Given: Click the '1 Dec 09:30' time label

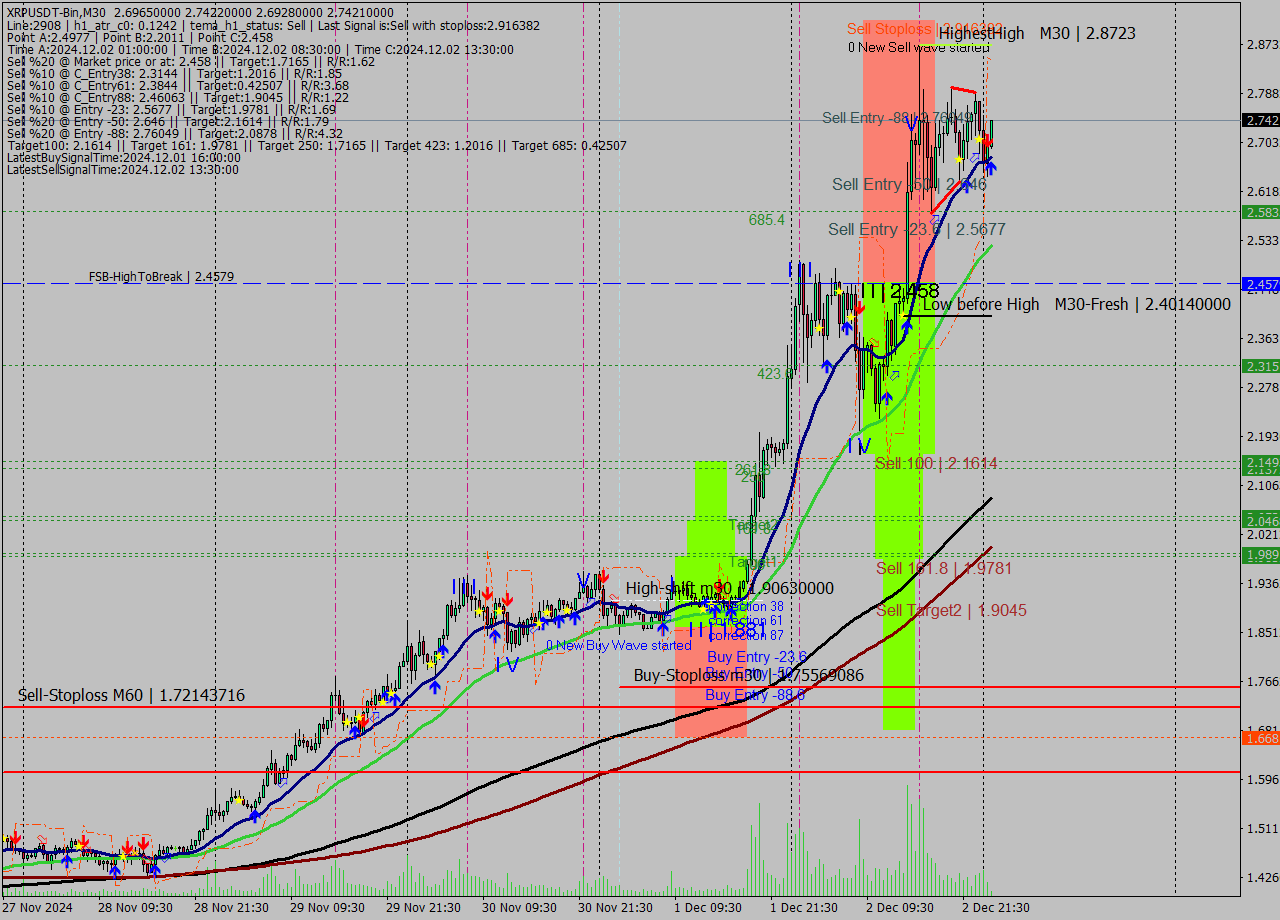Looking at the screenshot, I should point(708,907).
